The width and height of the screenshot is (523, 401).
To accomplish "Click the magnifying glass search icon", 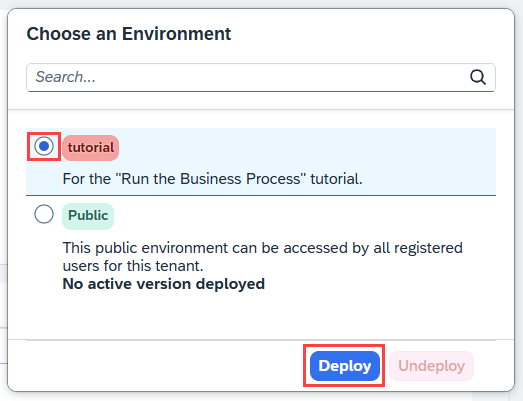I will [x=478, y=77].
